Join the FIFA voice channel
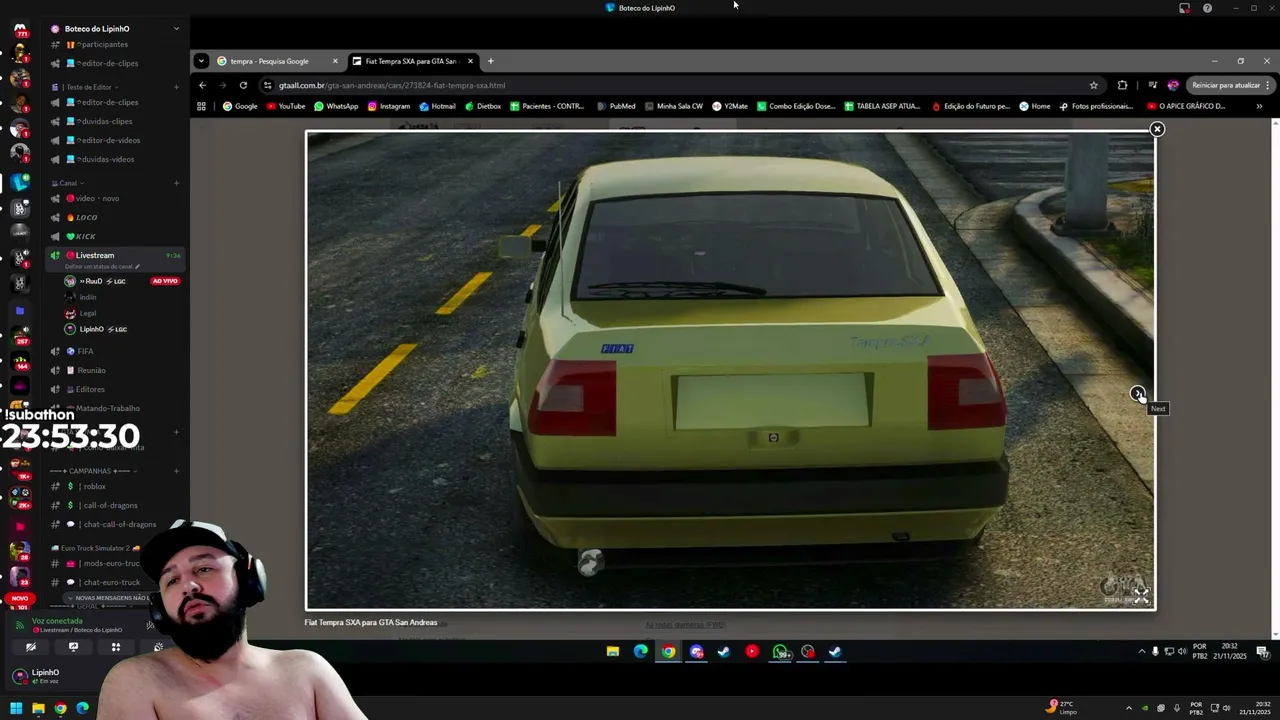This screenshot has height=720, width=1280. tap(115, 351)
